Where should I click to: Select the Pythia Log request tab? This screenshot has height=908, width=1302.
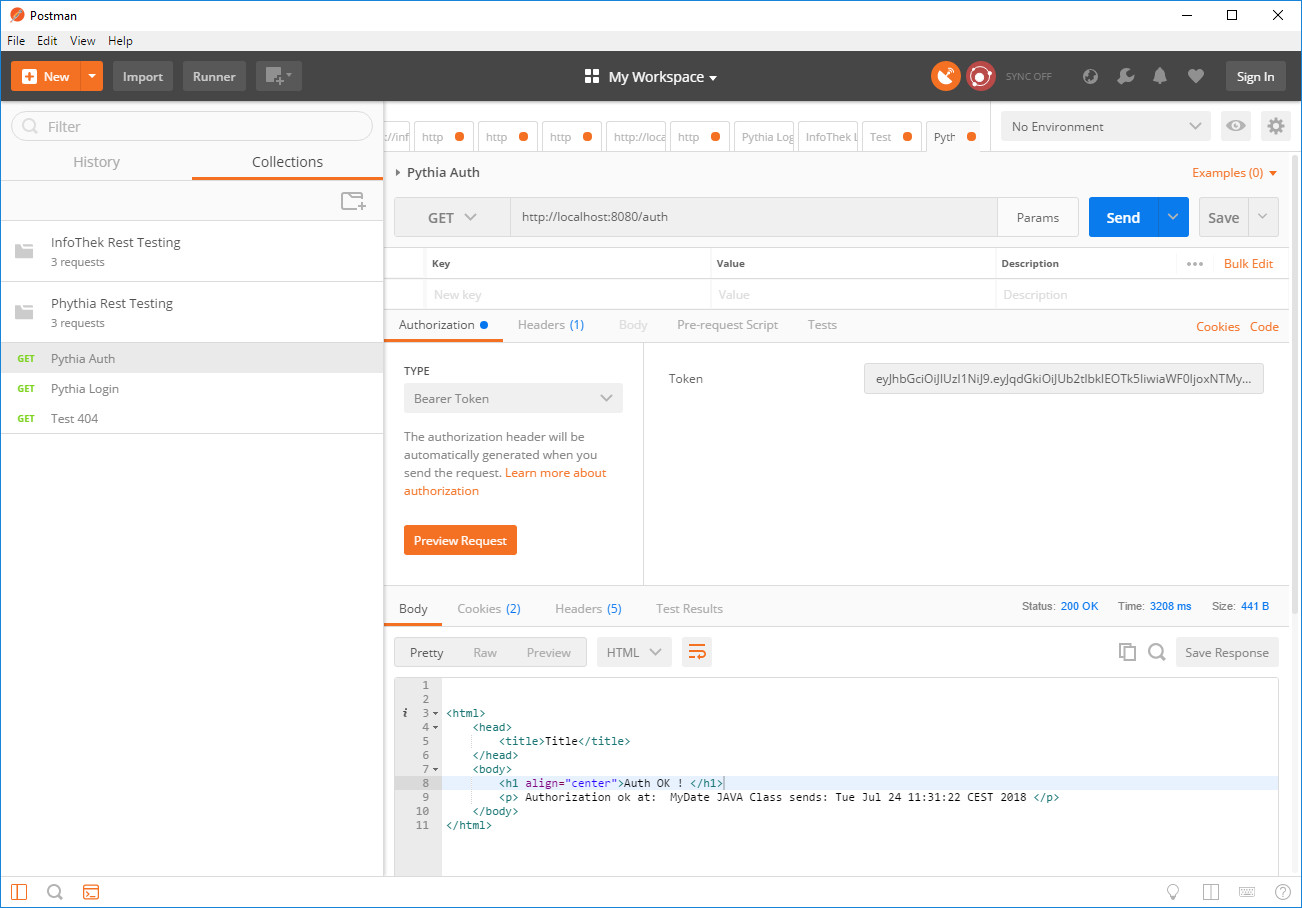tap(765, 137)
